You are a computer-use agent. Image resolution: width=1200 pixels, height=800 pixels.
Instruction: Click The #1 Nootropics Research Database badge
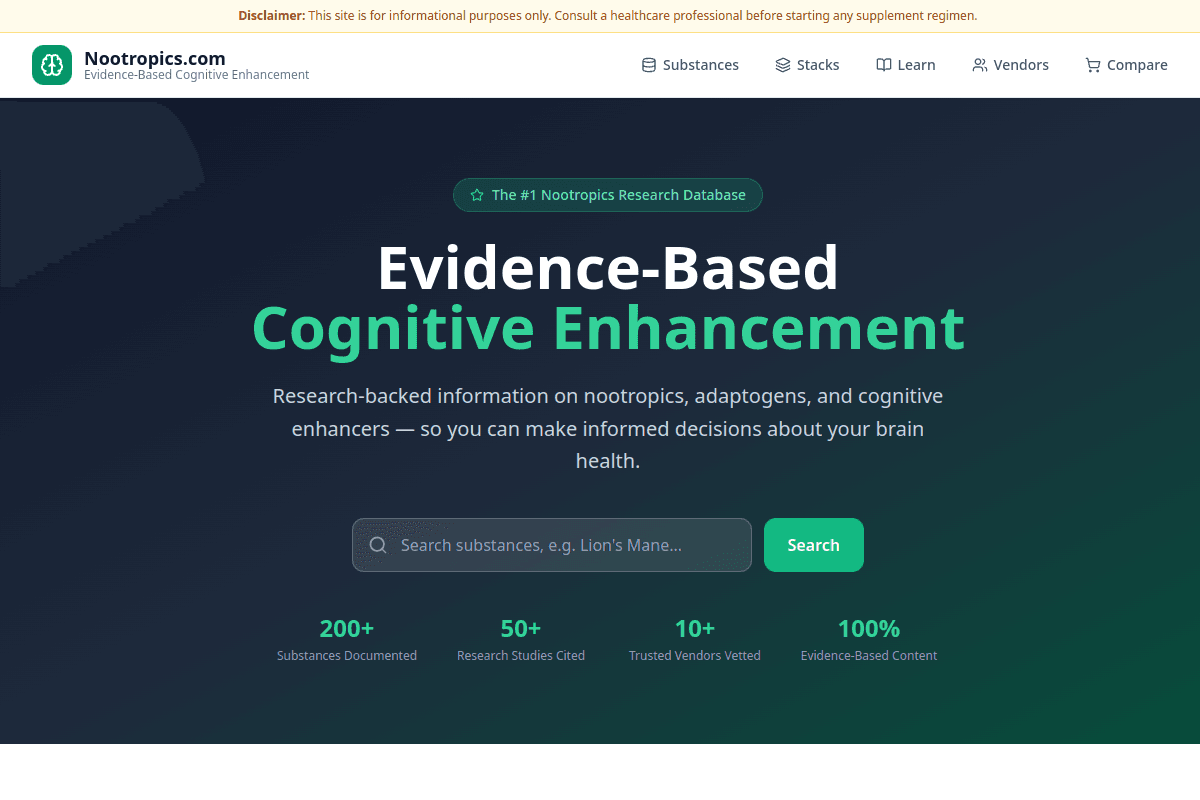(608, 195)
